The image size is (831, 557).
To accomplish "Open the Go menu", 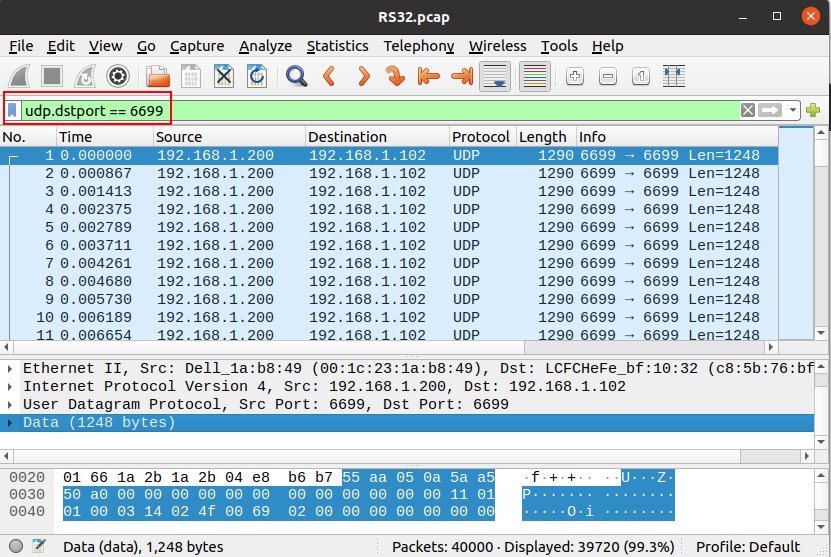I will (x=146, y=46).
